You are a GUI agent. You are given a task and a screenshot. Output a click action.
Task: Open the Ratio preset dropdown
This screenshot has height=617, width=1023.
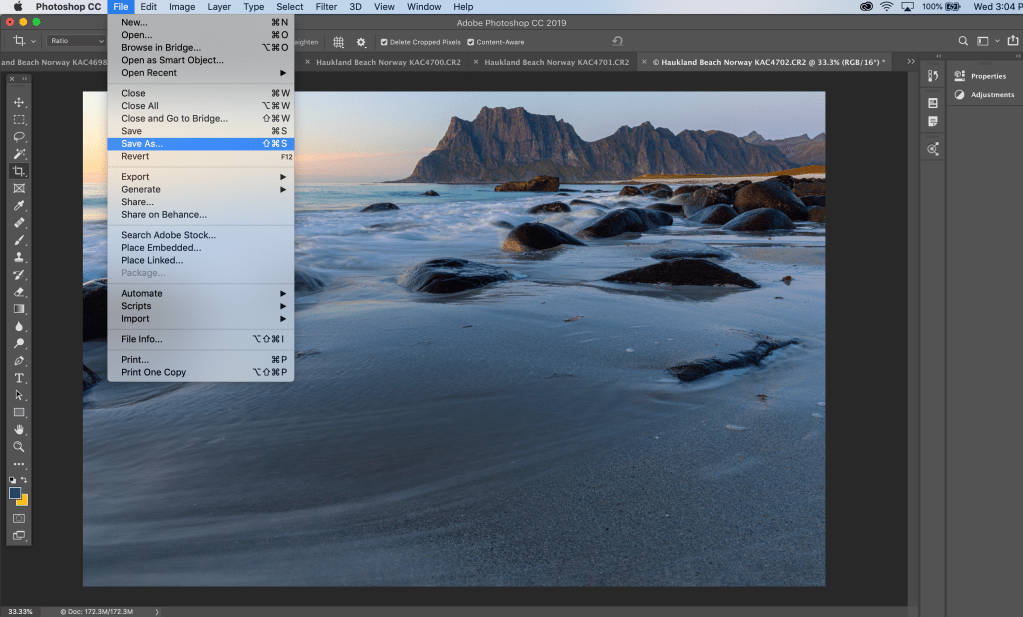pos(75,41)
